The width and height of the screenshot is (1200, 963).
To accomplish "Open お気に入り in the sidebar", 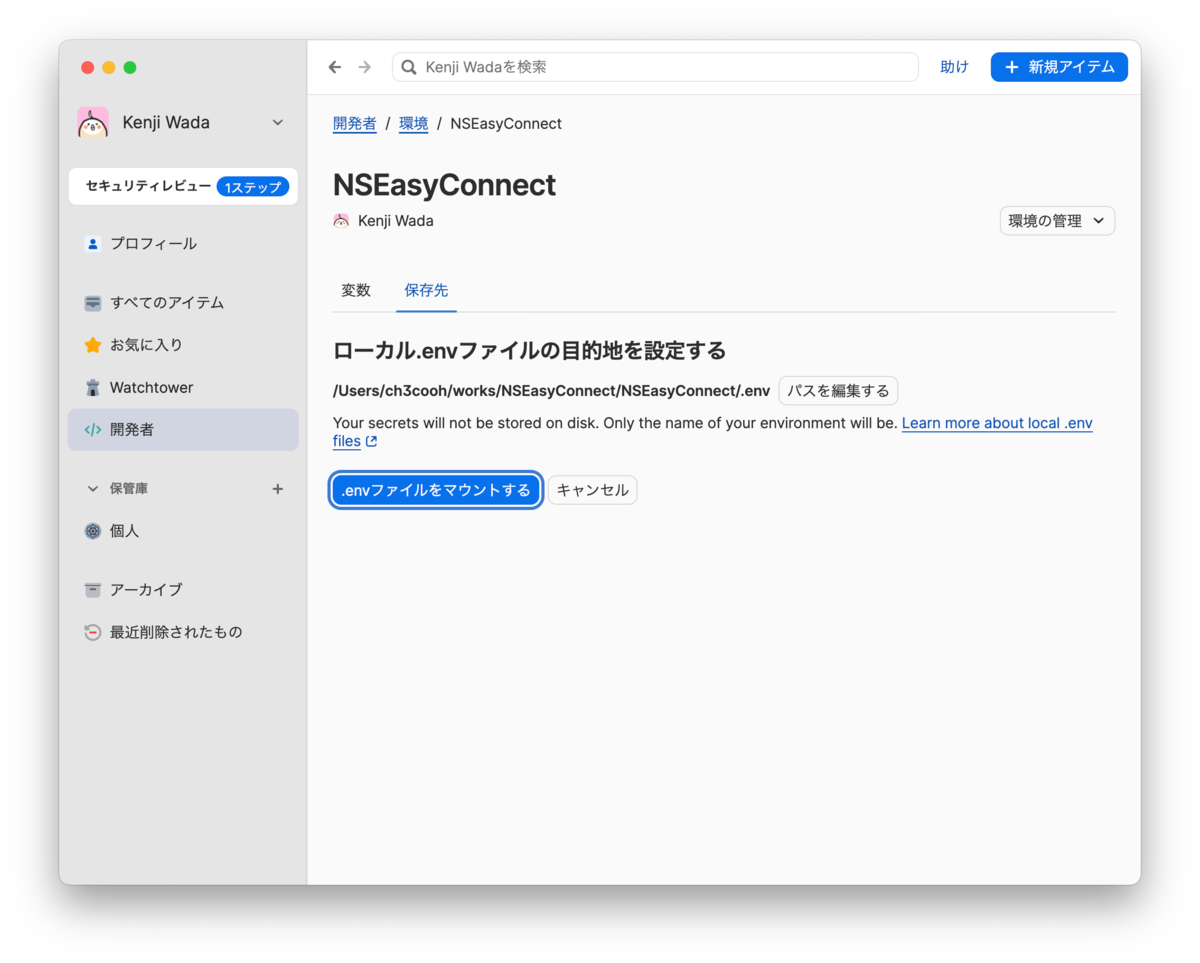I will tap(183, 345).
